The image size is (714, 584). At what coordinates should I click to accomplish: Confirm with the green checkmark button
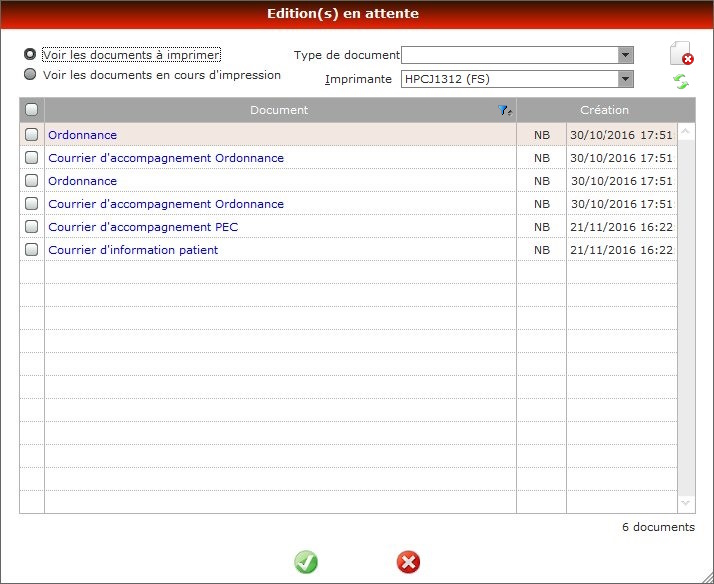[x=306, y=562]
